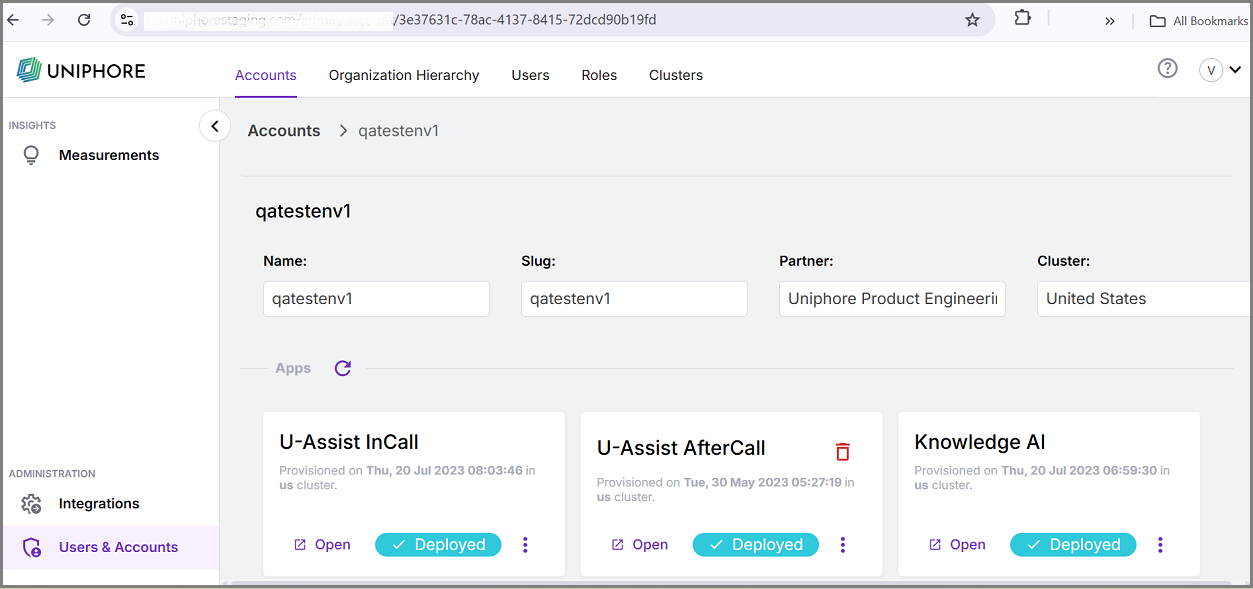Click Deployed status on Knowledge AI
1253x589 pixels.
pyautogui.click(x=1073, y=545)
